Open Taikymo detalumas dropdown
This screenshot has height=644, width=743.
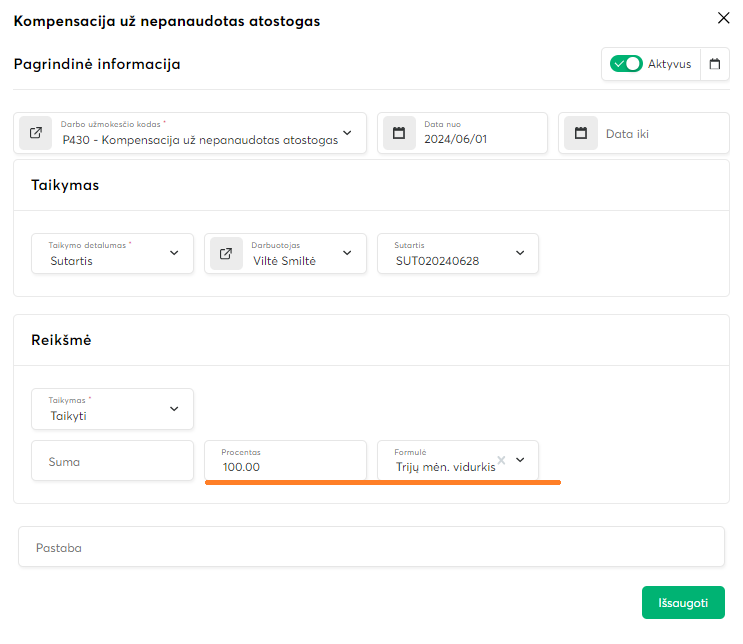[x=174, y=254]
